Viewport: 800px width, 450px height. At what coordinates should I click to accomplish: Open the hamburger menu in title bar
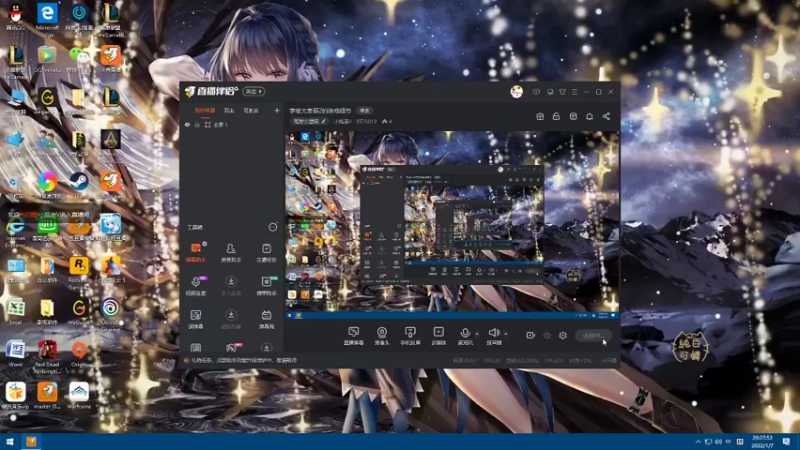(574, 92)
